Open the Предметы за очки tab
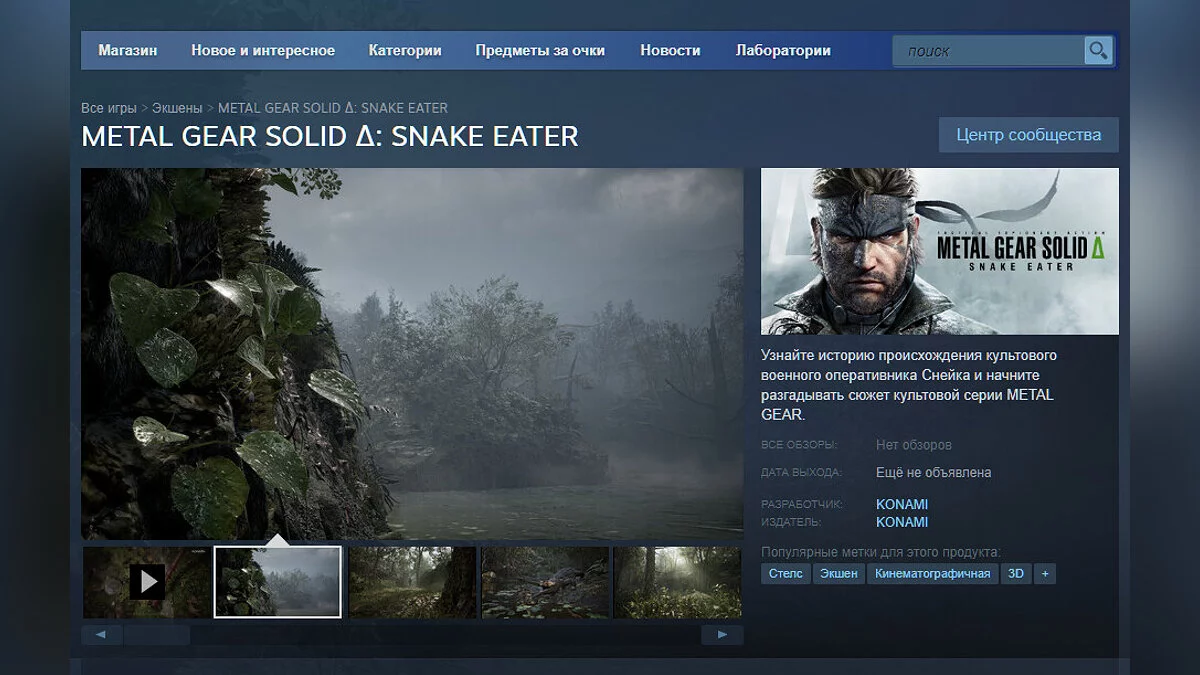 click(x=540, y=50)
